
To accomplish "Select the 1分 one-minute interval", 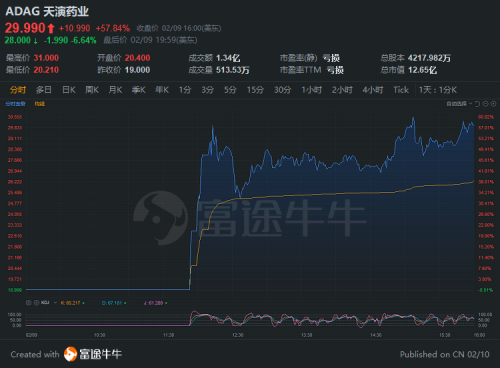I will point(185,90).
